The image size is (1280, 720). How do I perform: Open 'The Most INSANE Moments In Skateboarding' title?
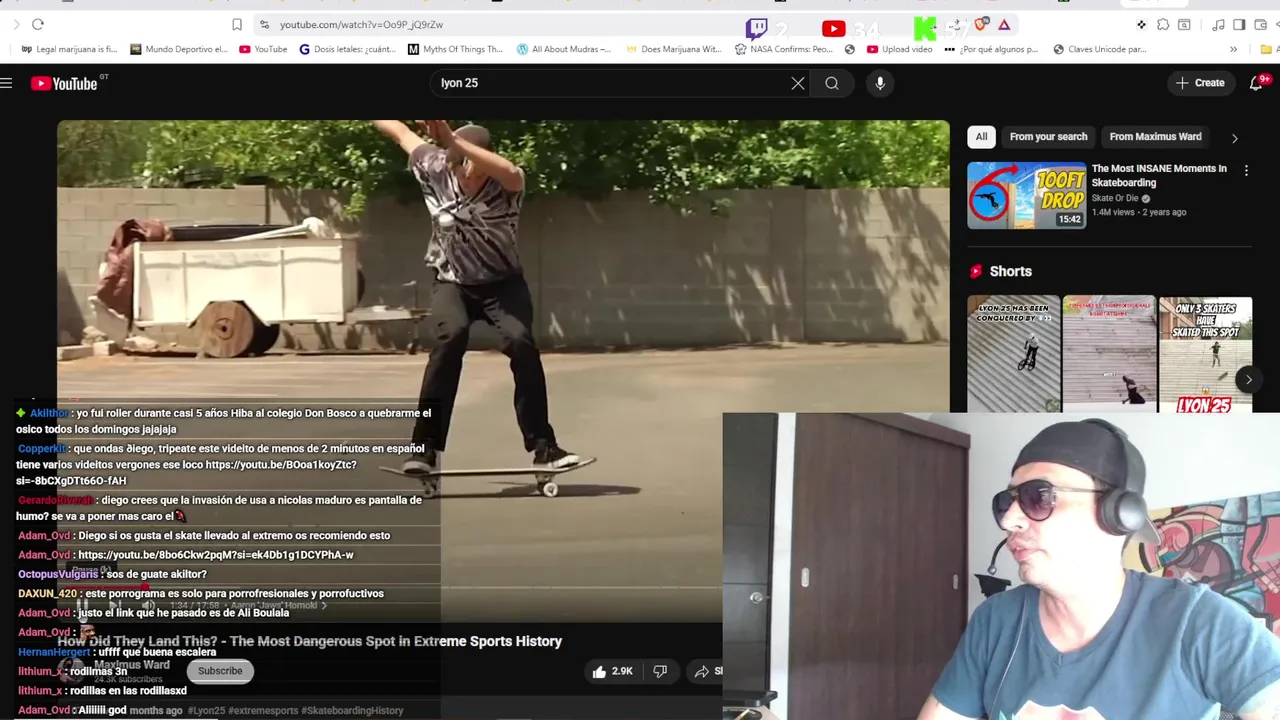1159,175
